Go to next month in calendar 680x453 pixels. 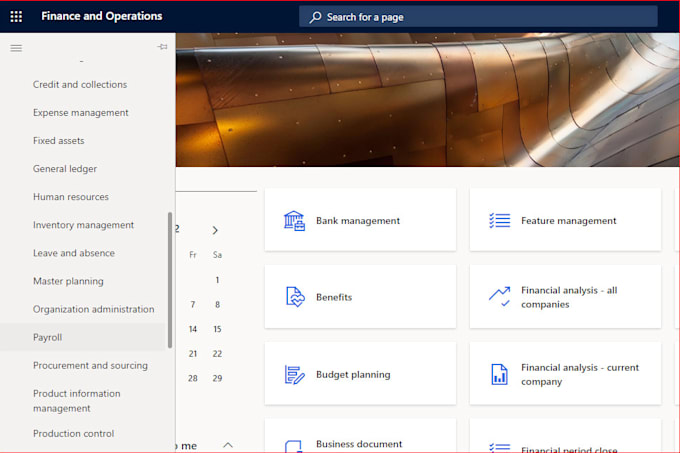(214, 230)
